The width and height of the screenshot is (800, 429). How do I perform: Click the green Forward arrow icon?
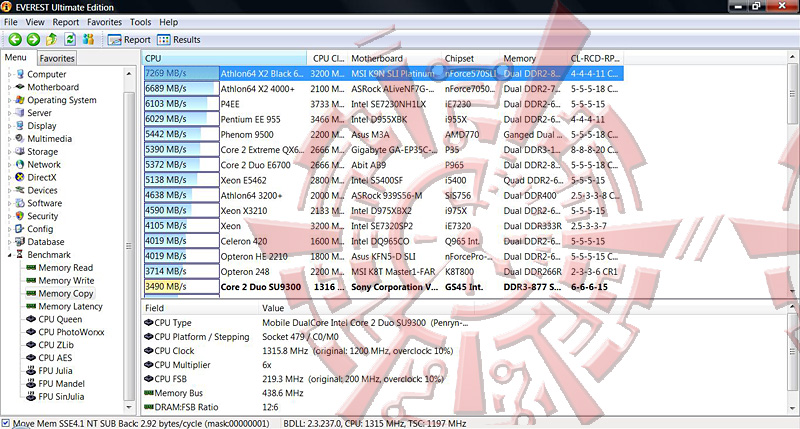pos(34,39)
